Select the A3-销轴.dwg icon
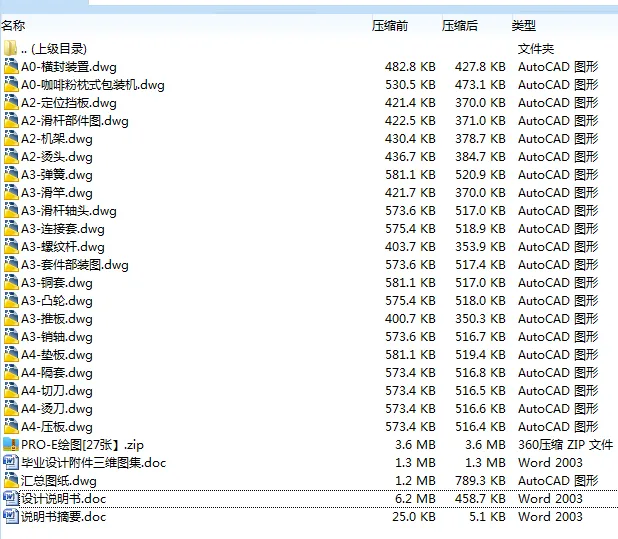The width and height of the screenshot is (618, 539). pyautogui.click(x=11, y=336)
